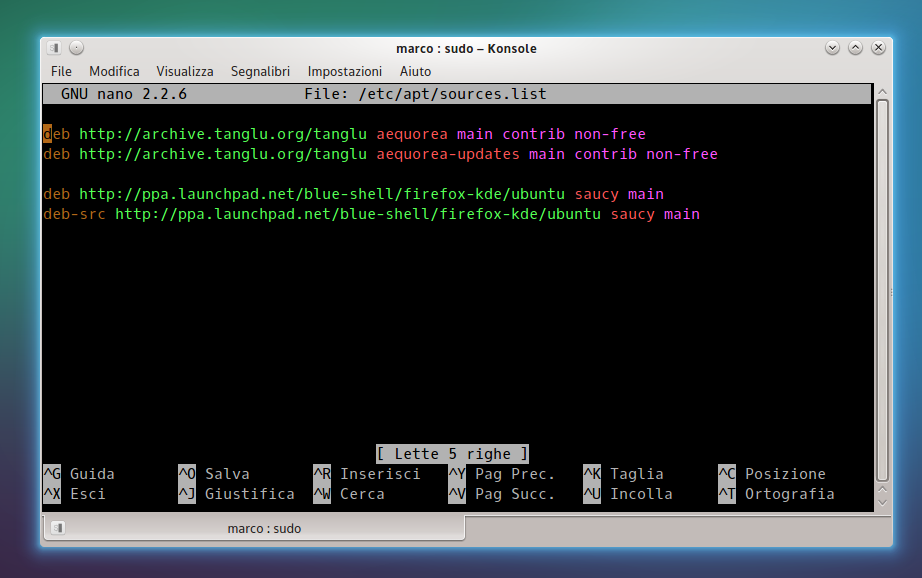Click the scrollbar up arrow at the top
Screen dimensions: 922x578
[882, 92]
